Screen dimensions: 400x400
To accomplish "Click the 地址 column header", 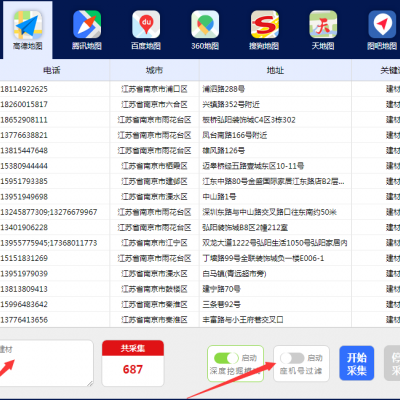I will [x=275, y=70].
